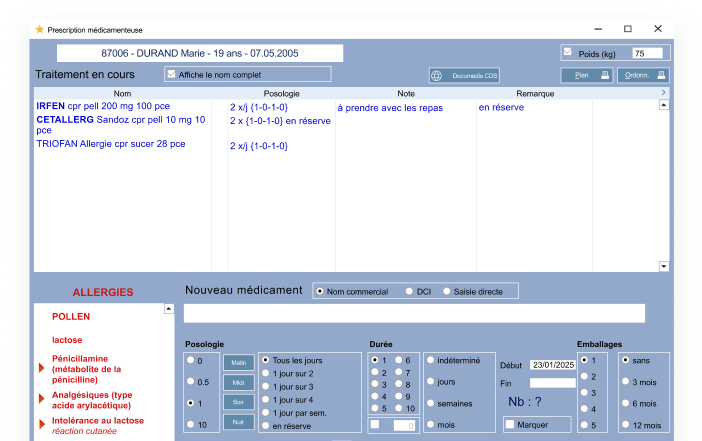Open Documedis CDS check
Image resolution: width=702 pixels, height=441 pixels.
(x=463, y=75)
